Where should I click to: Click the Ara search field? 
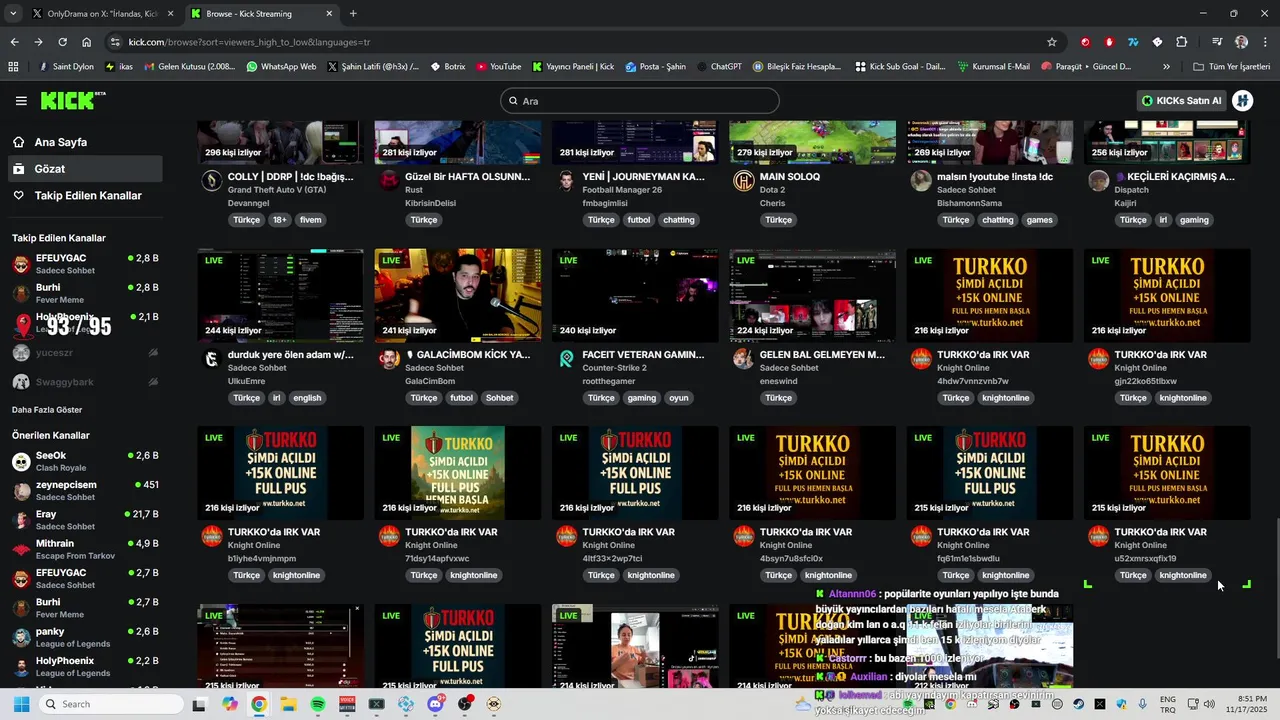639,101
